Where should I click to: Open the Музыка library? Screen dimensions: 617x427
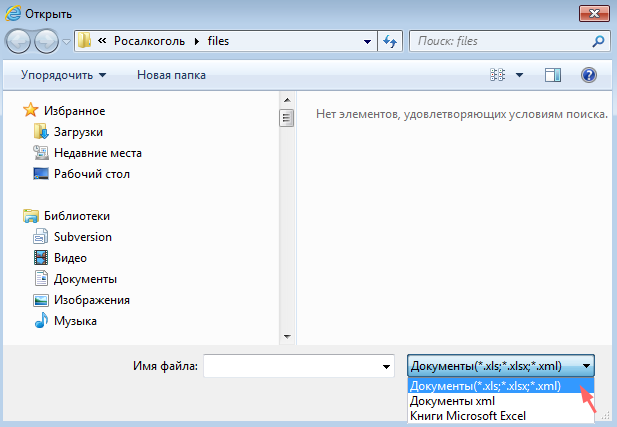coord(75,321)
